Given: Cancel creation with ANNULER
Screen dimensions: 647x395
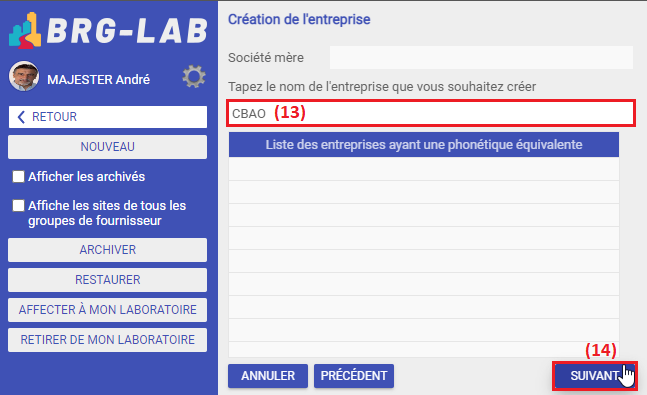Looking at the screenshot, I should (268, 376).
